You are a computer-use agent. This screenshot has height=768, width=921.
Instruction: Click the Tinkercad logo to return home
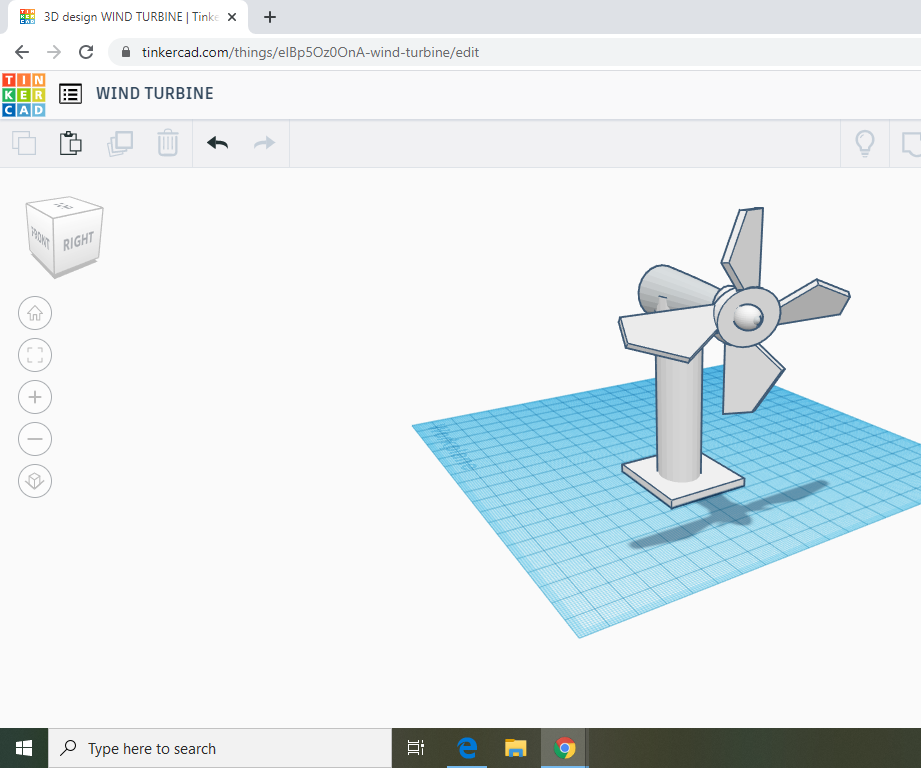pos(24,93)
